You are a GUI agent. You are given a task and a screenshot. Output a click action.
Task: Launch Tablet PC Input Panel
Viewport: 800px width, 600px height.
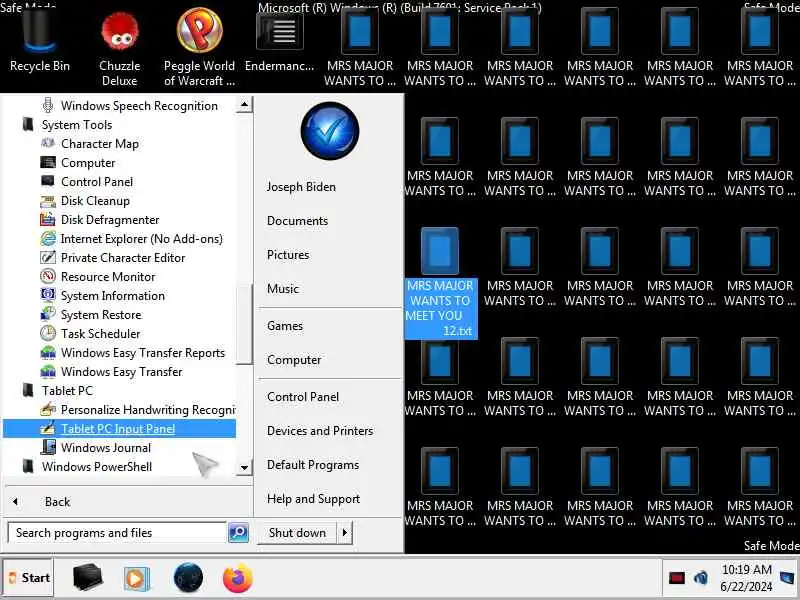tap(119, 429)
